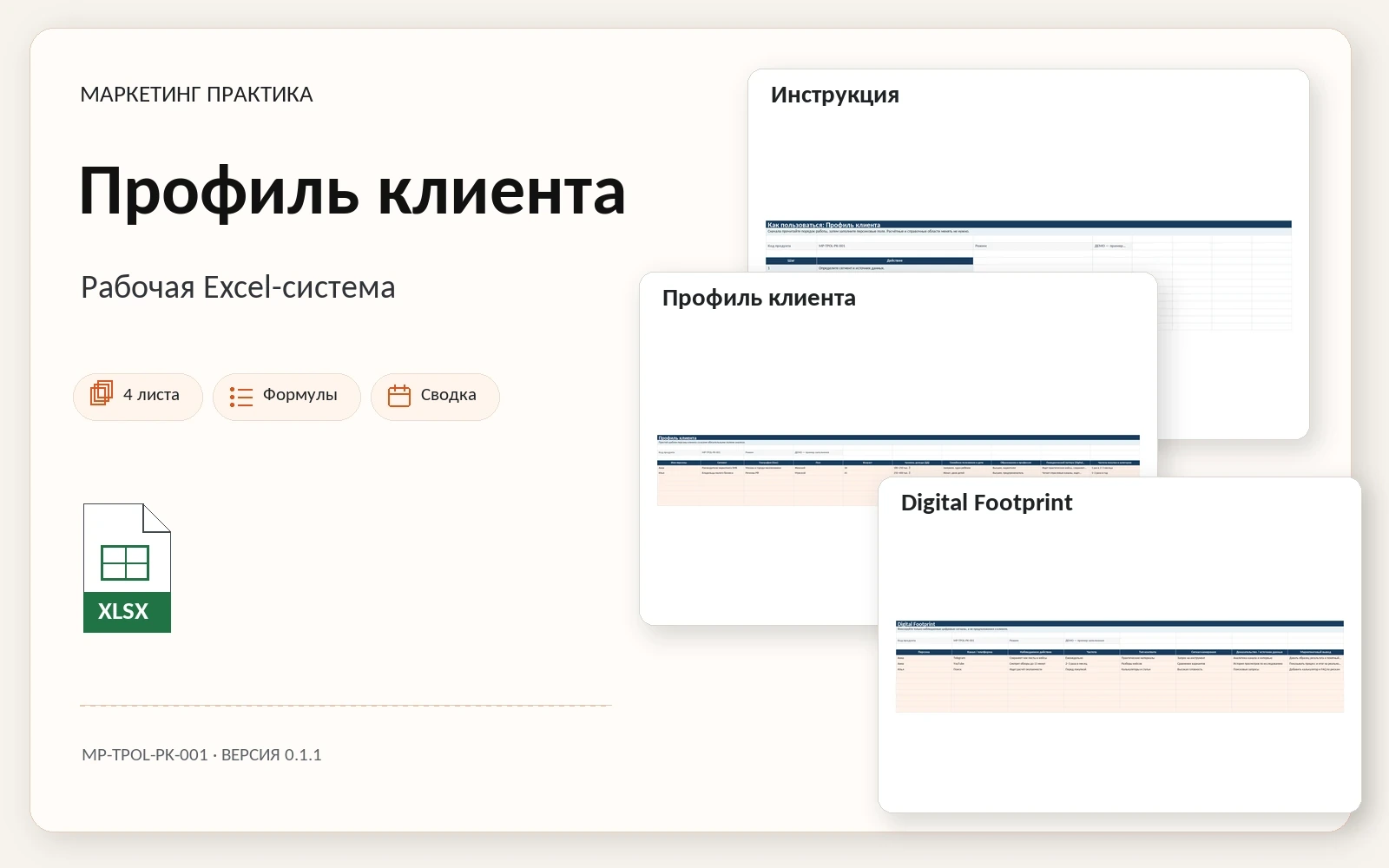Click the "МАРКЕТИНГ ПРАКТИКА" label
Screen dimensions: 1389x868
pyautogui.click(x=196, y=95)
